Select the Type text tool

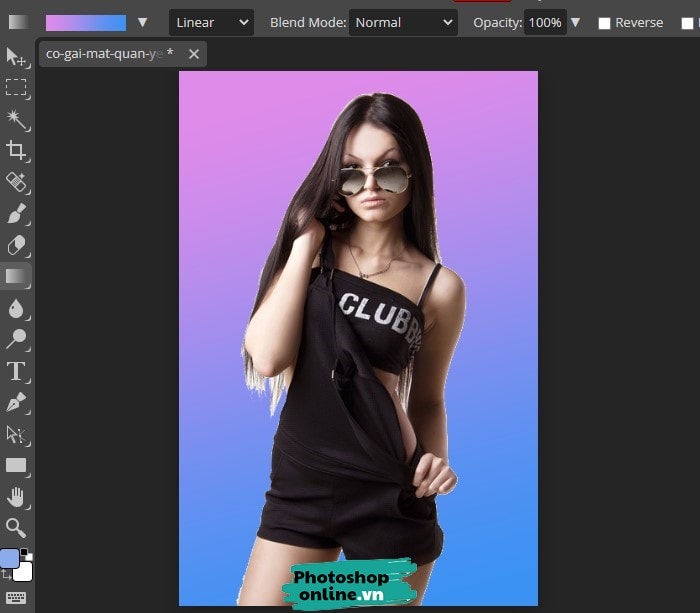(16, 372)
